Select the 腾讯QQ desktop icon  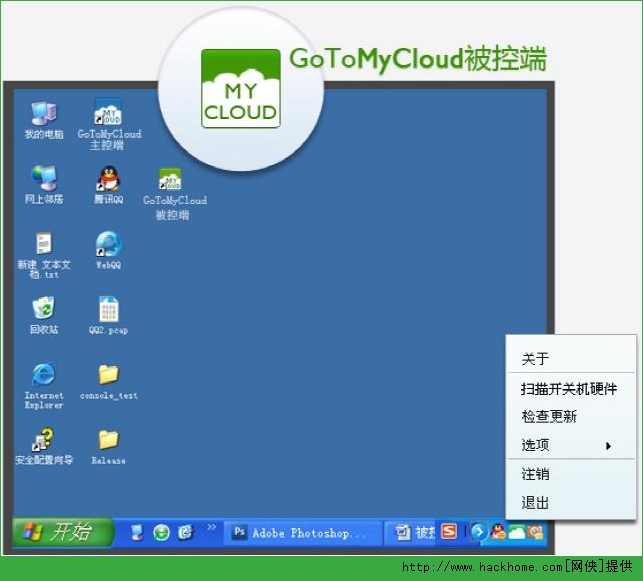pyautogui.click(x=108, y=179)
